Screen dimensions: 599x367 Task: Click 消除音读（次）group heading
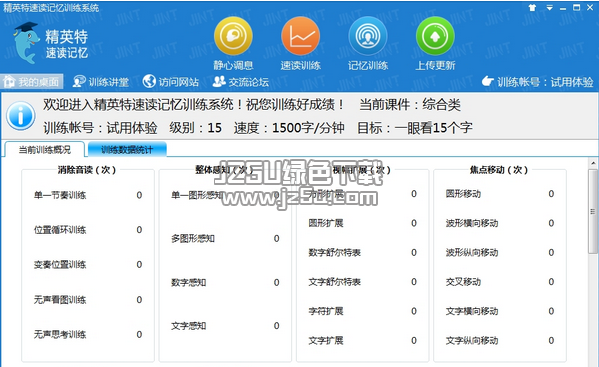pos(87,170)
